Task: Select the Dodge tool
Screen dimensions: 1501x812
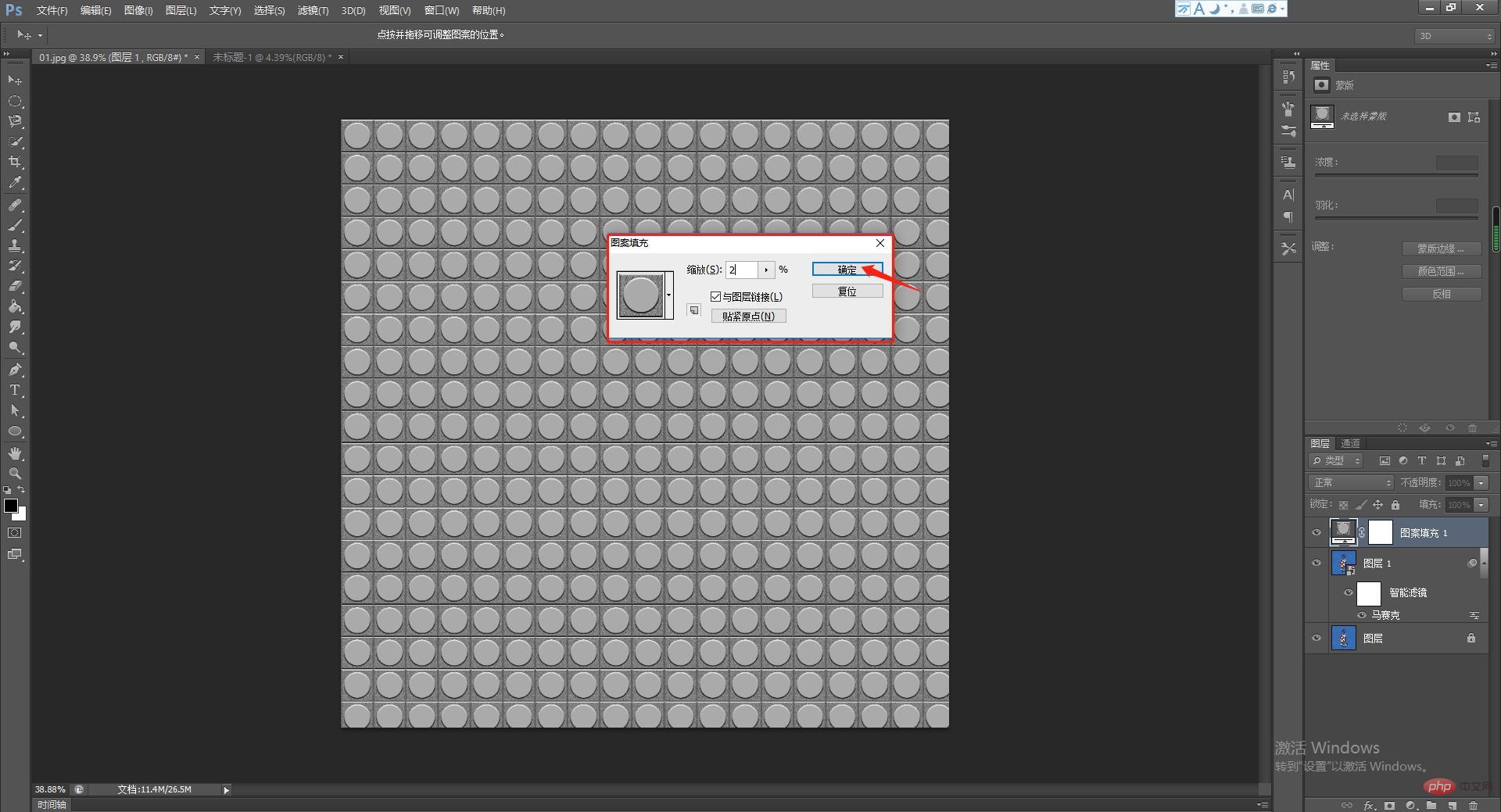Action: pos(15,348)
